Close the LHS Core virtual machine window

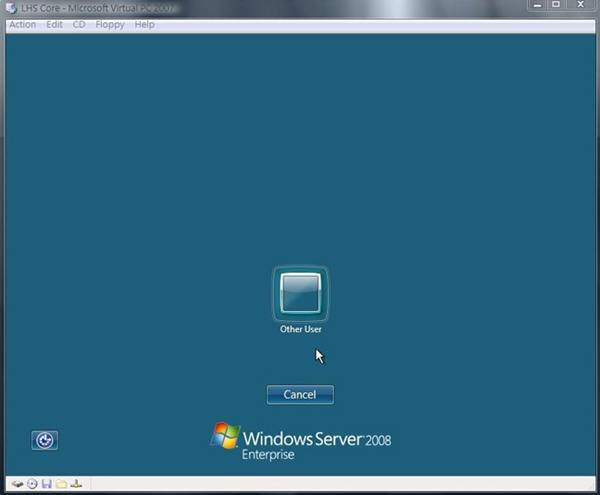point(581,6)
